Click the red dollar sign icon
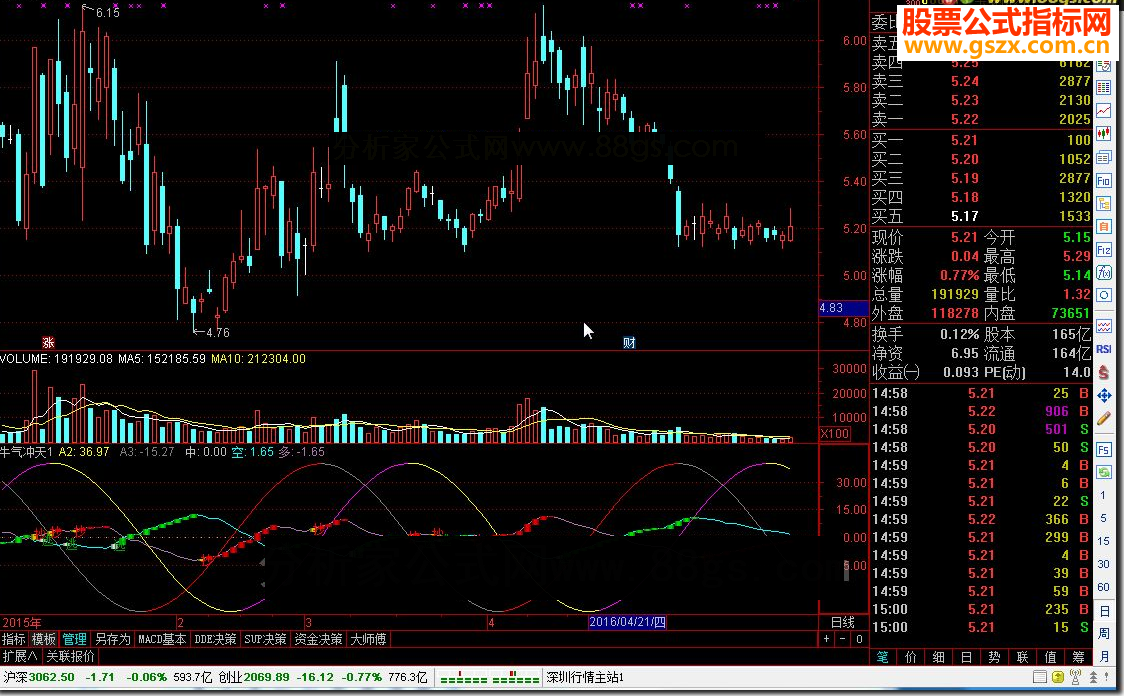Image resolution: width=1124 pixels, height=696 pixels. [1104, 372]
